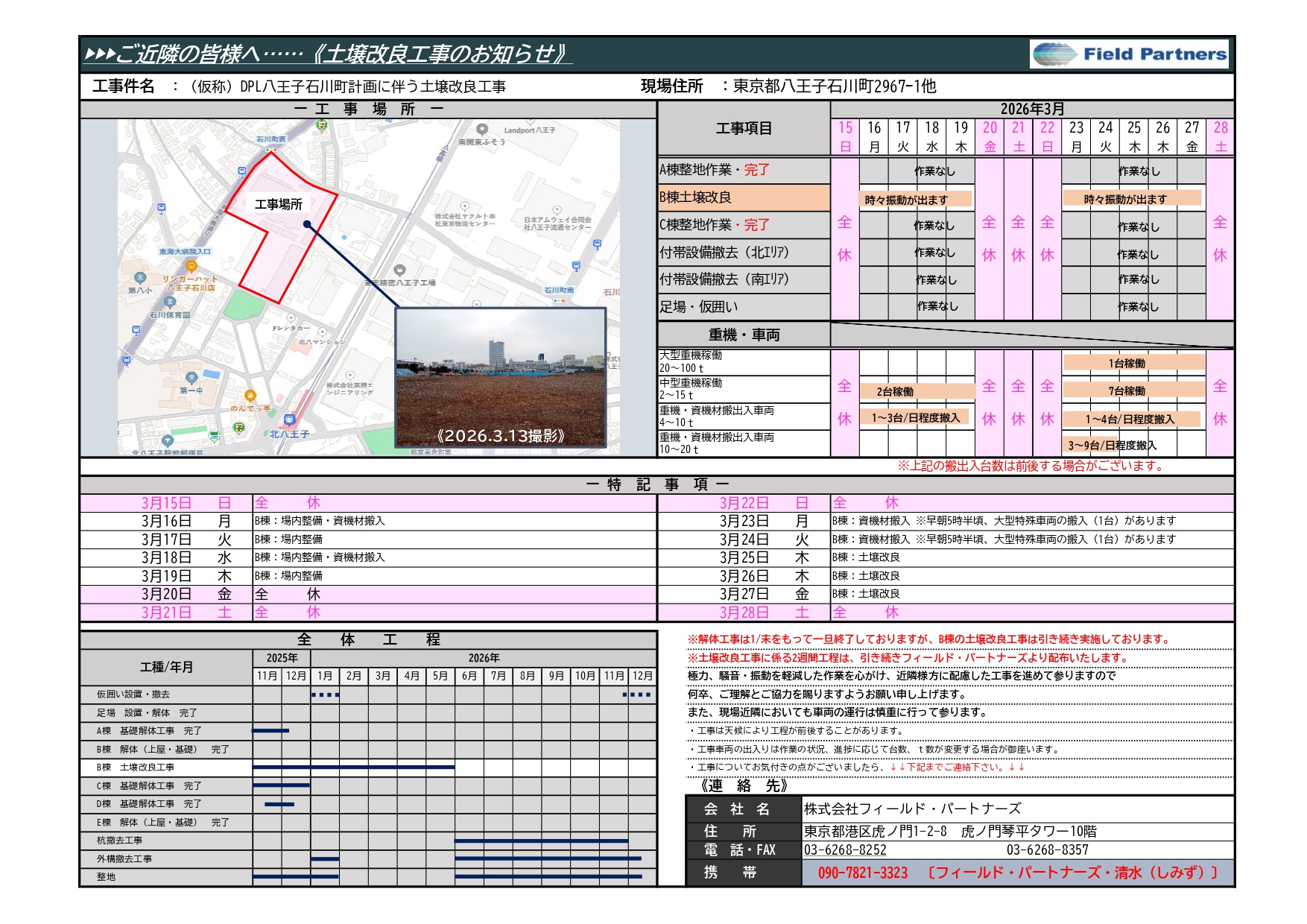Click the Field Partners logo
Screen dimensions: 1307x924
[x=1128, y=54]
